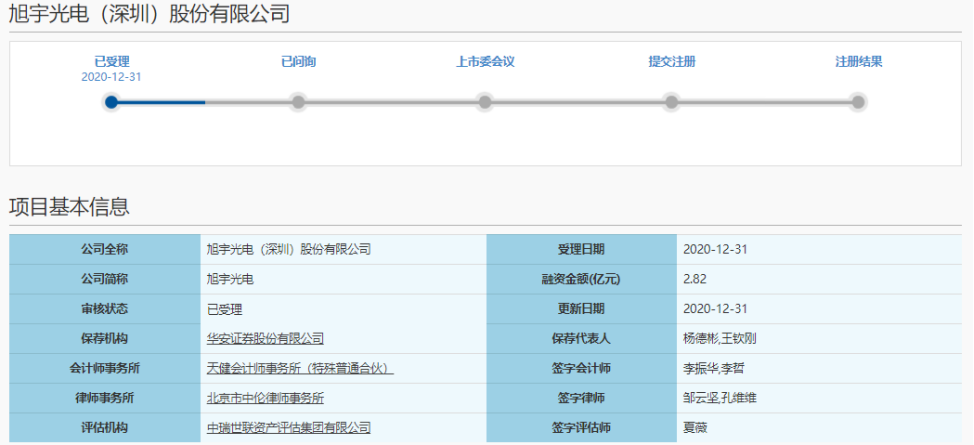This screenshot has width=974, height=445.
Task: Click the 已问询 progress step marker
Action: (x=298, y=103)
